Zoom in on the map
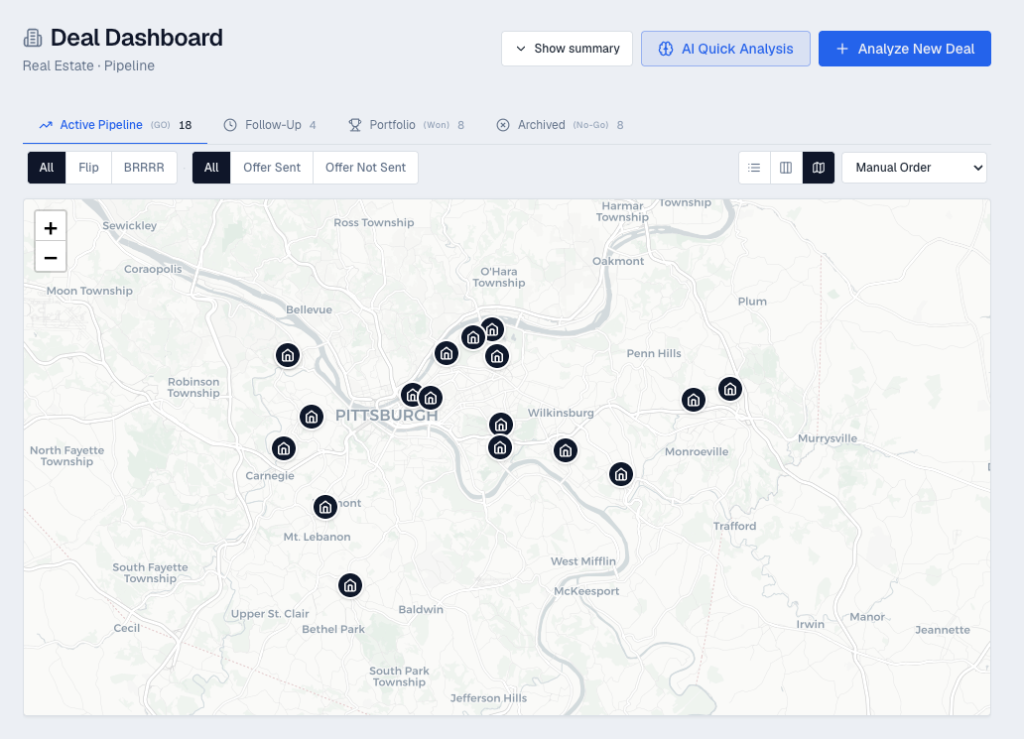Image resolution: width=1024 pixels, height=739 pixels. coord(50,228)
